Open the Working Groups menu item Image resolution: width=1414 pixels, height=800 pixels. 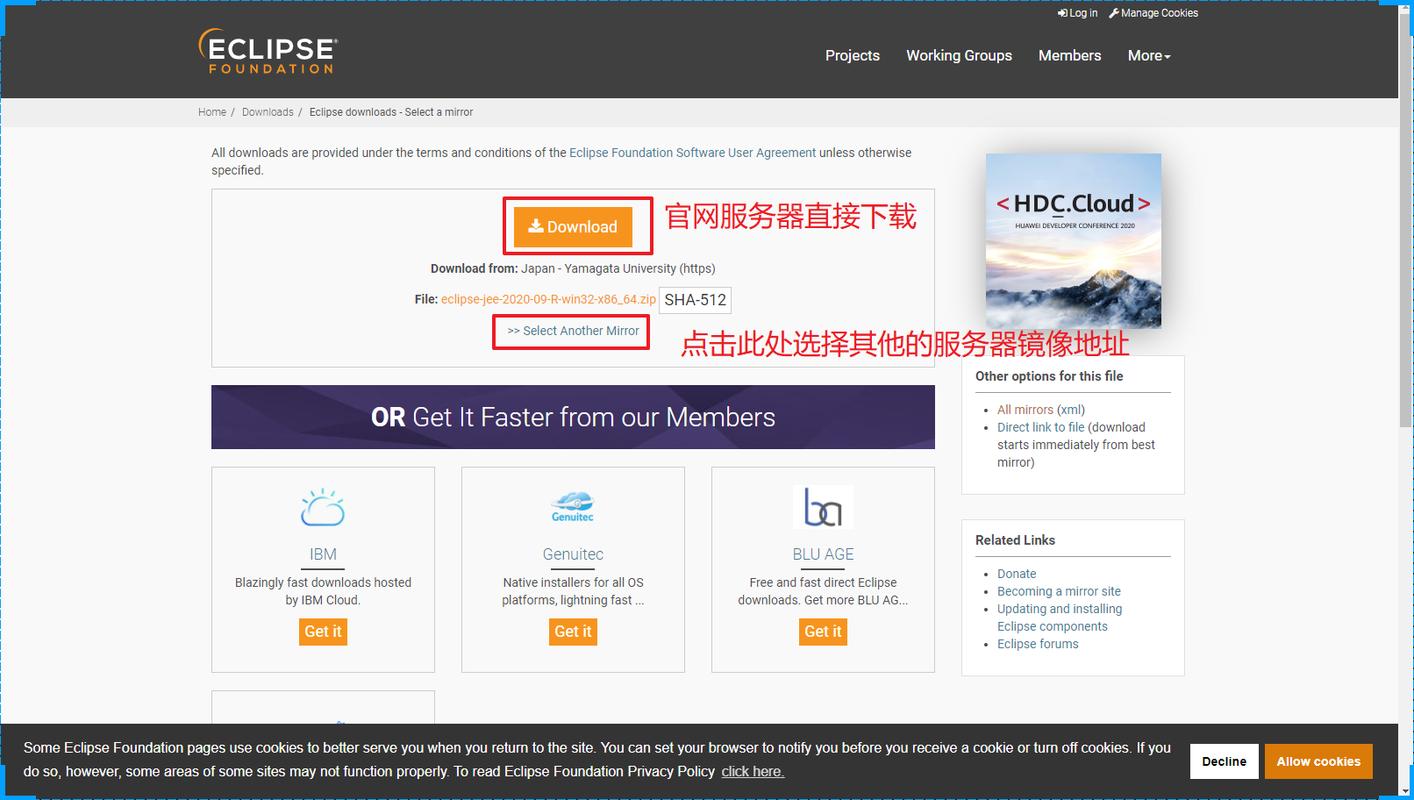pyautogui.click(x=959, y=55)
